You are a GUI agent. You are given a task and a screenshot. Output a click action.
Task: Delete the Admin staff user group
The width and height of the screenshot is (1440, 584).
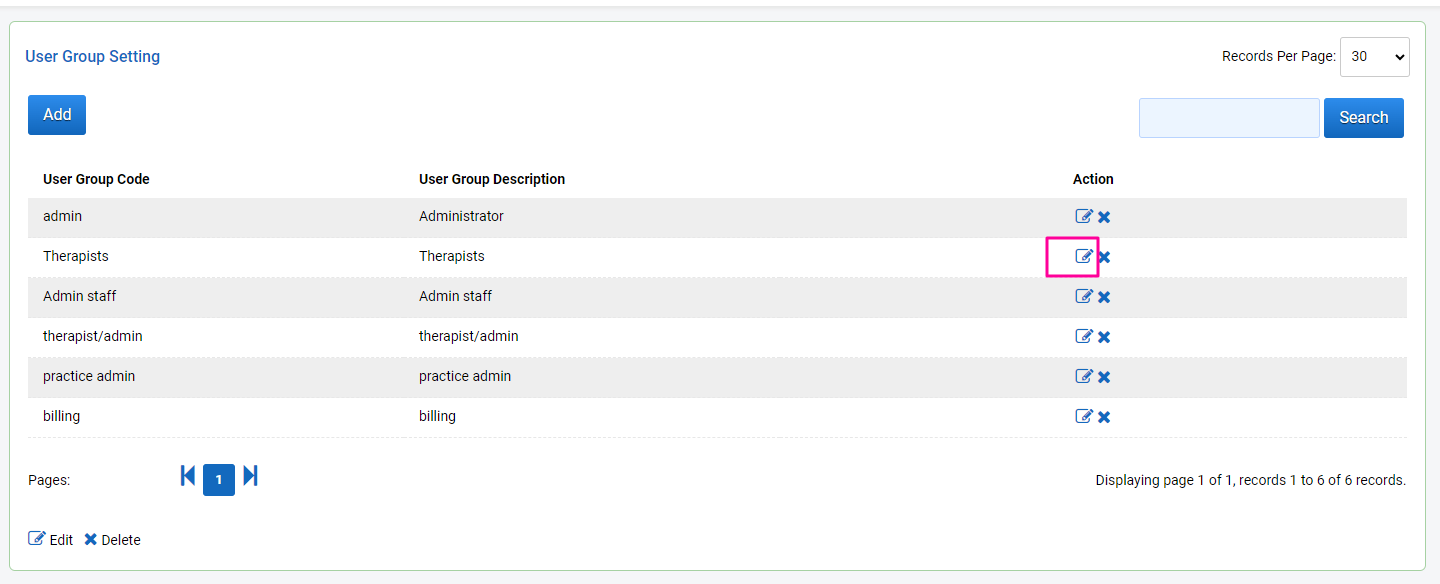point(1104,297)
